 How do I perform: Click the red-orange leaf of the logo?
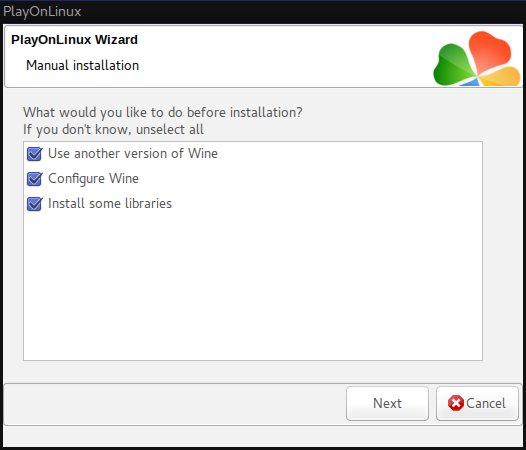click(489, 51)
